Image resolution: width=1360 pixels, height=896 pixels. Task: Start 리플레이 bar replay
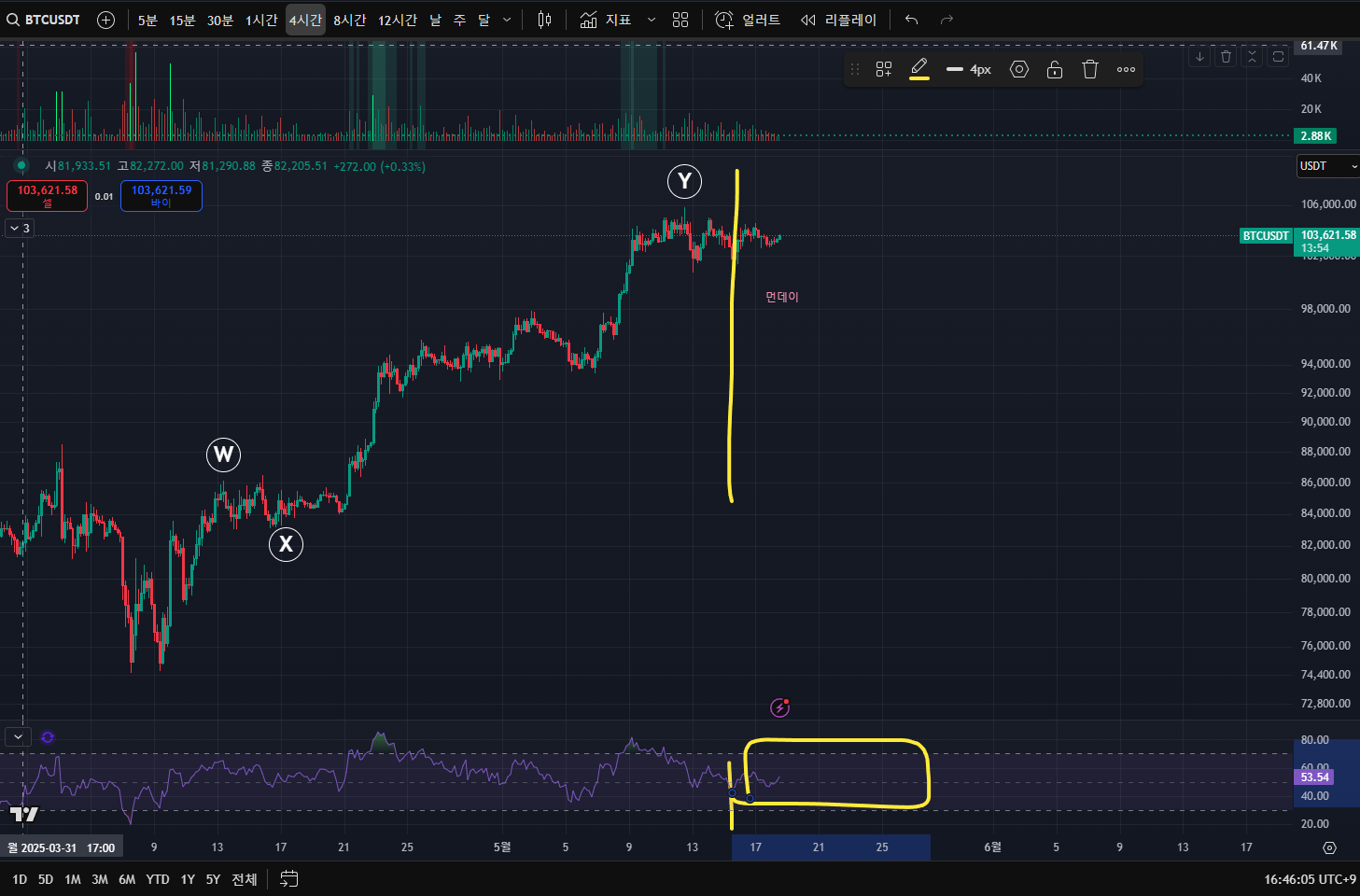pos(838,20)
